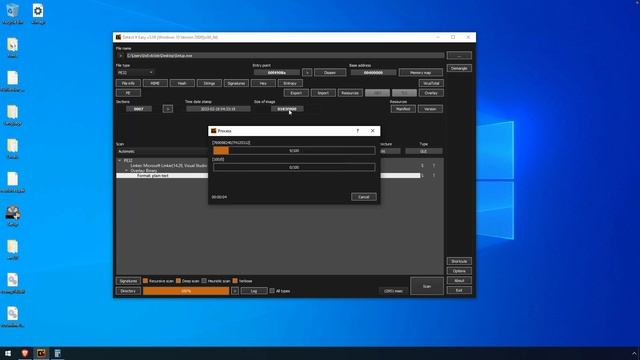Open the About dialog
Screen dimensions: 640x360
click(x=459, y=281)
